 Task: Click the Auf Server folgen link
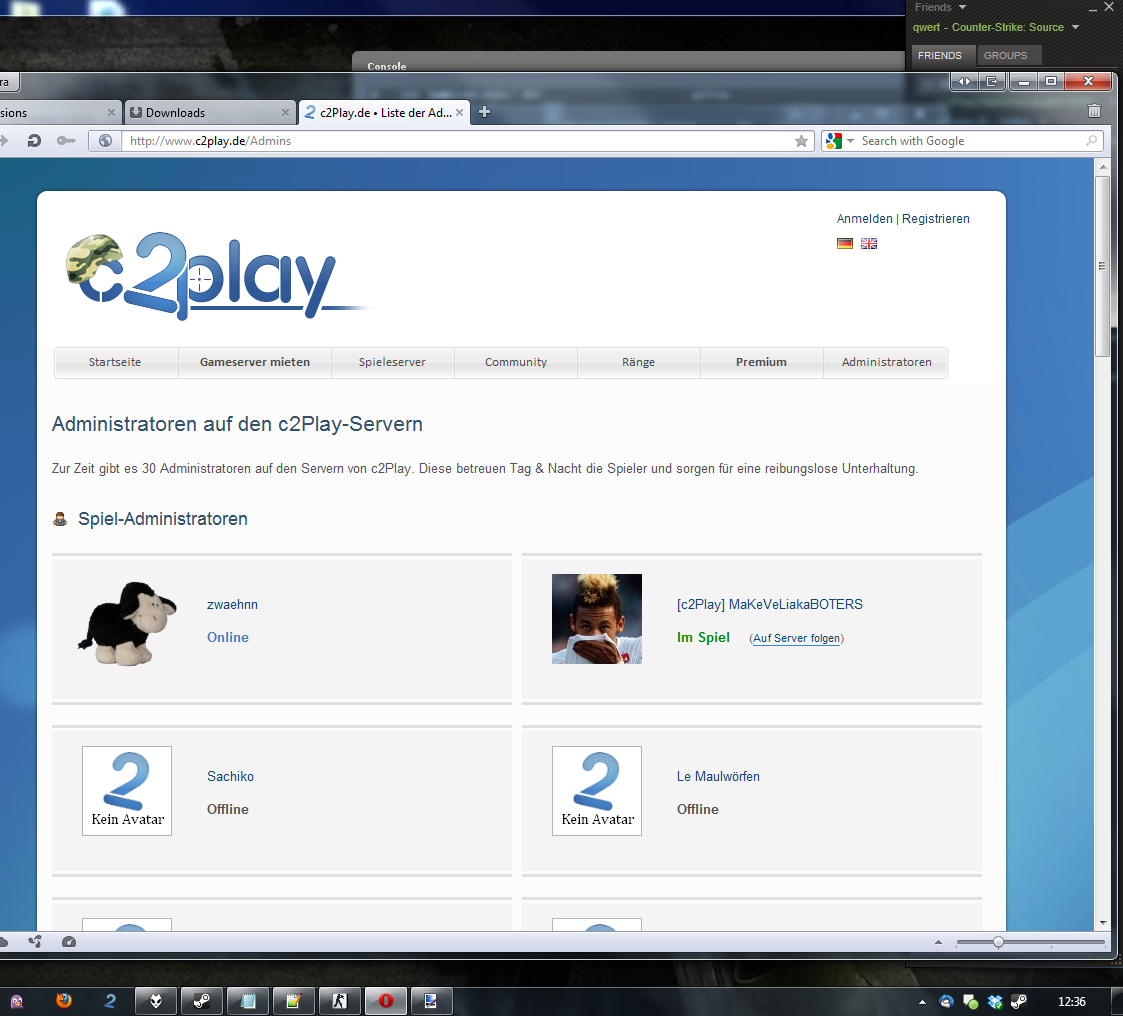(797, 638)
